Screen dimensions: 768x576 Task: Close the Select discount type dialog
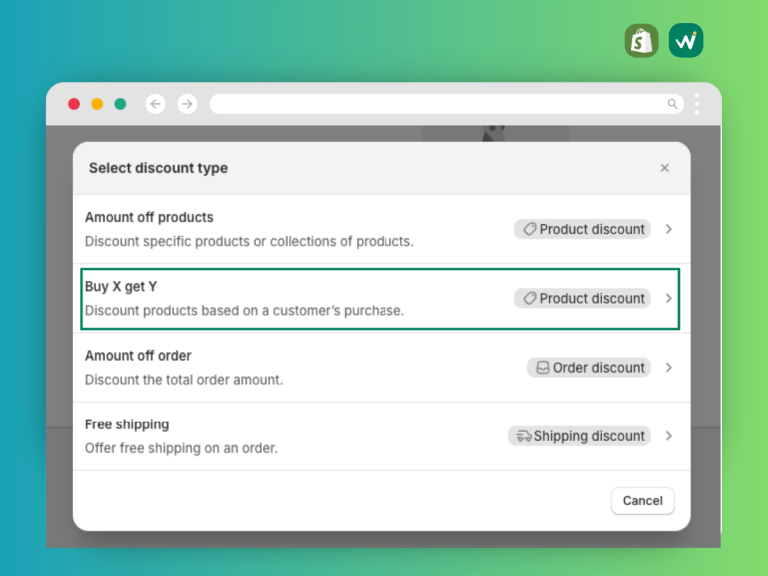click(x=665, y=168)
